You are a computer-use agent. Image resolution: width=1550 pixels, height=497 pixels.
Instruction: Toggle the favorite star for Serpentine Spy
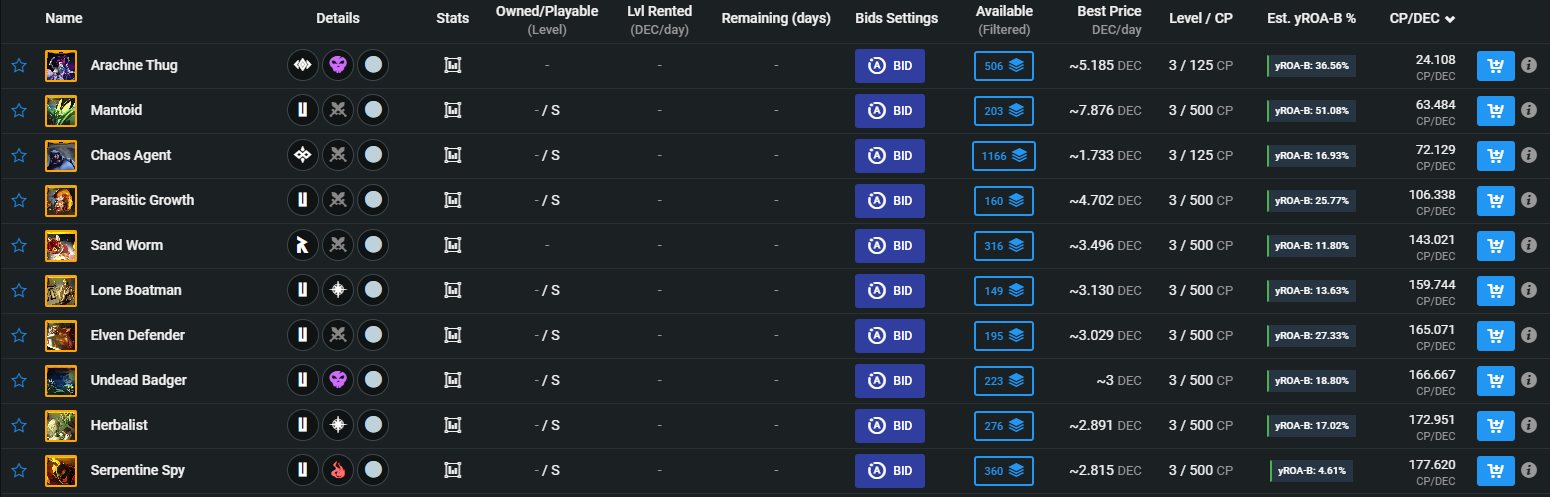18,471
